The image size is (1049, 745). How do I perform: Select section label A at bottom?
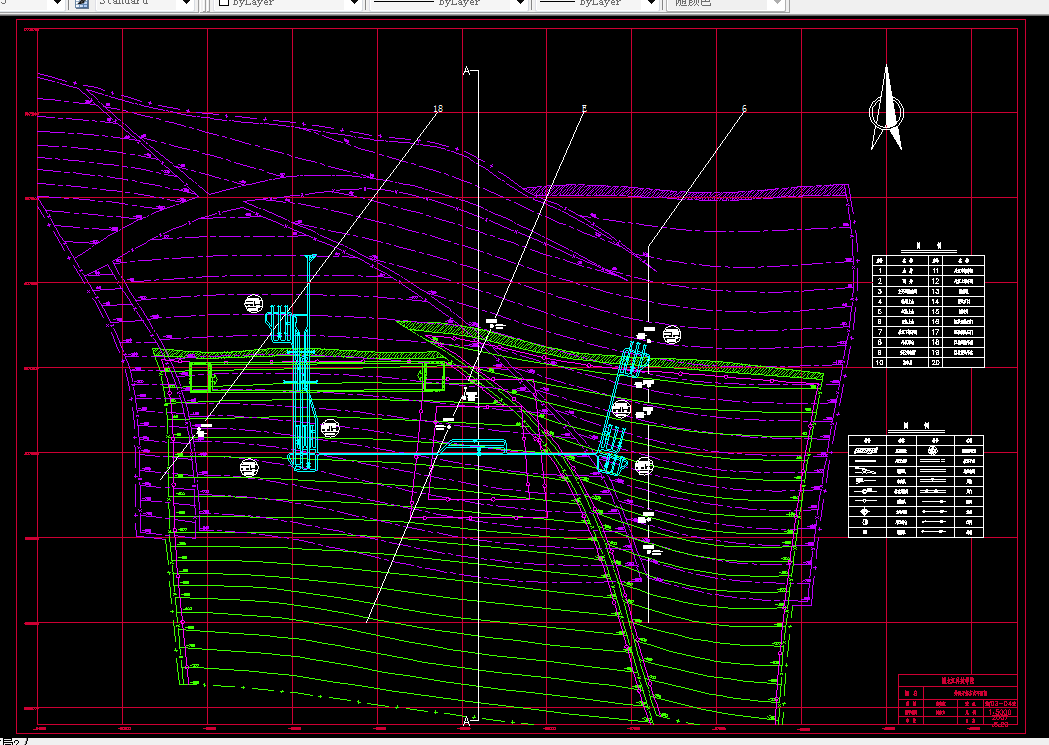point(467,721)
